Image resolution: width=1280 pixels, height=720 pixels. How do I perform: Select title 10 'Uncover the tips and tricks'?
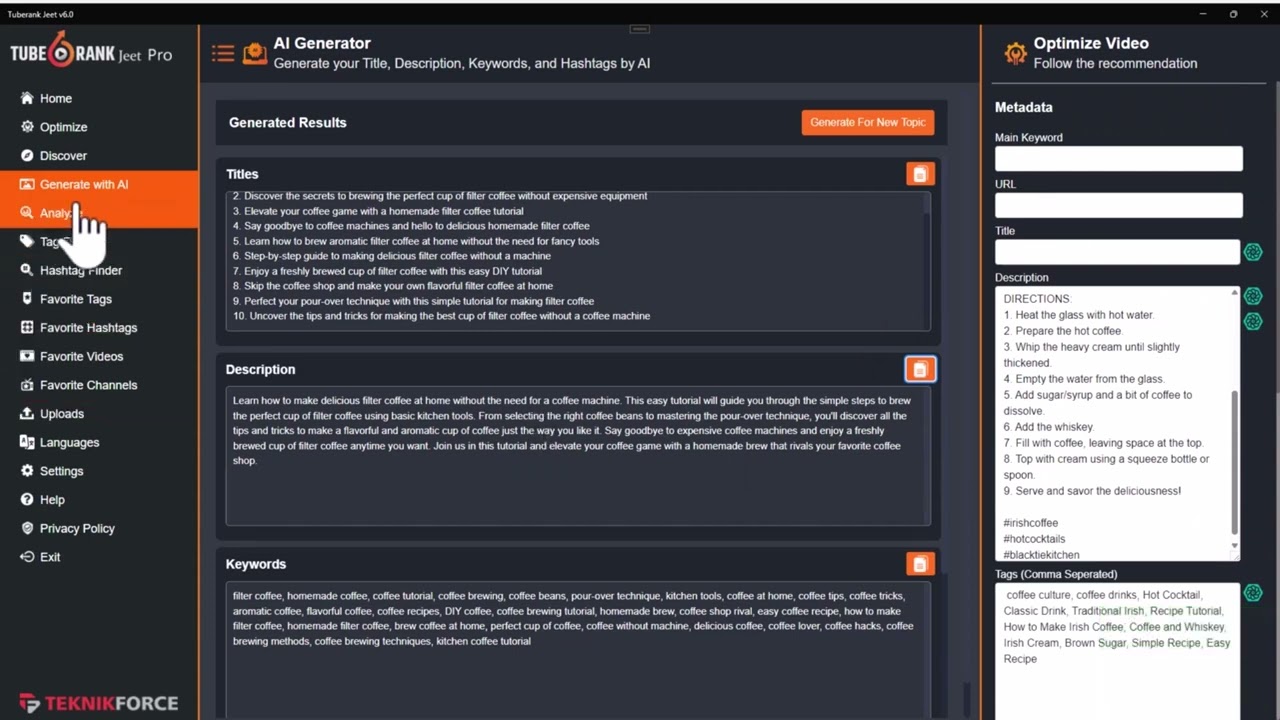coord(441,316)
